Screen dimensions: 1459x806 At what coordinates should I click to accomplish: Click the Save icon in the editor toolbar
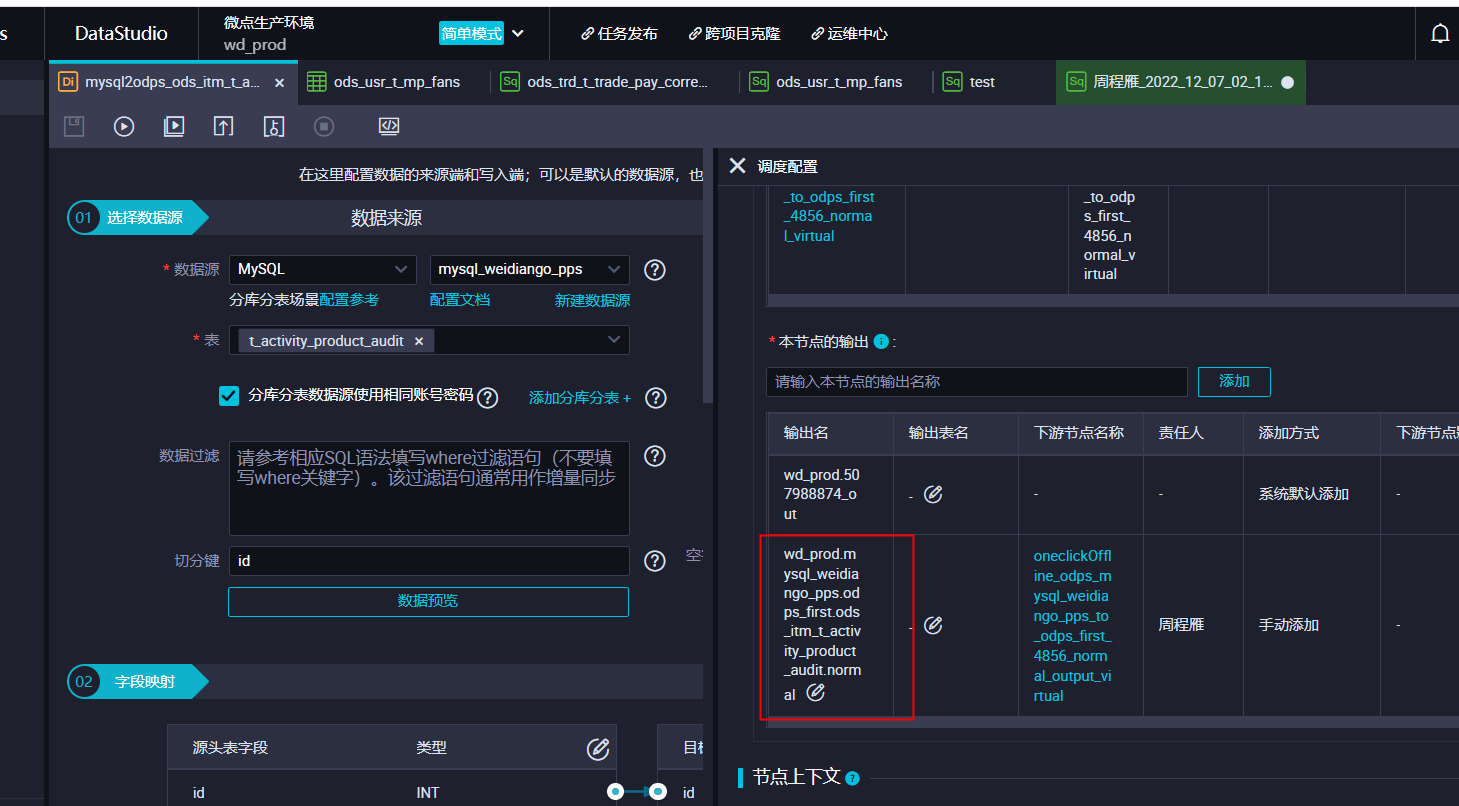[x=74, y=126]
